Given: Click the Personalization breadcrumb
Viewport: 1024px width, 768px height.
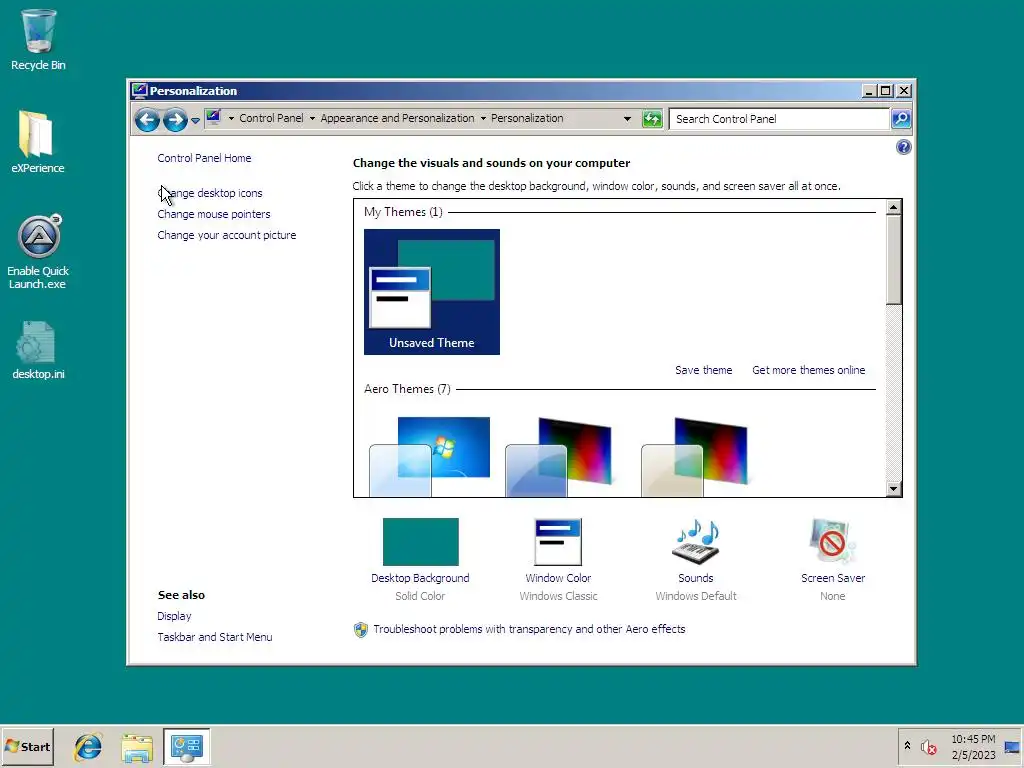Looking at the screenshot, I should pos(527,118).
